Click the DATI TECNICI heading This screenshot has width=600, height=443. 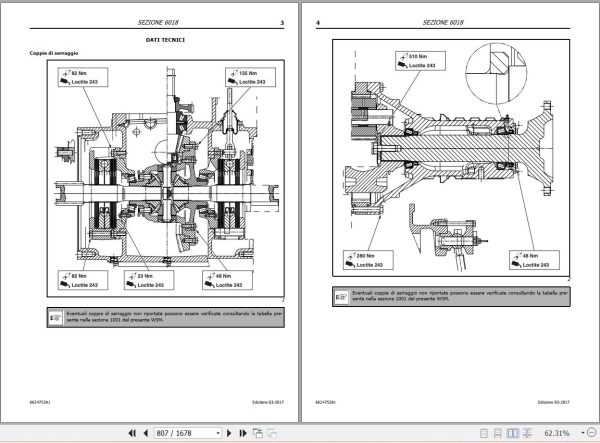coord(165,40)
